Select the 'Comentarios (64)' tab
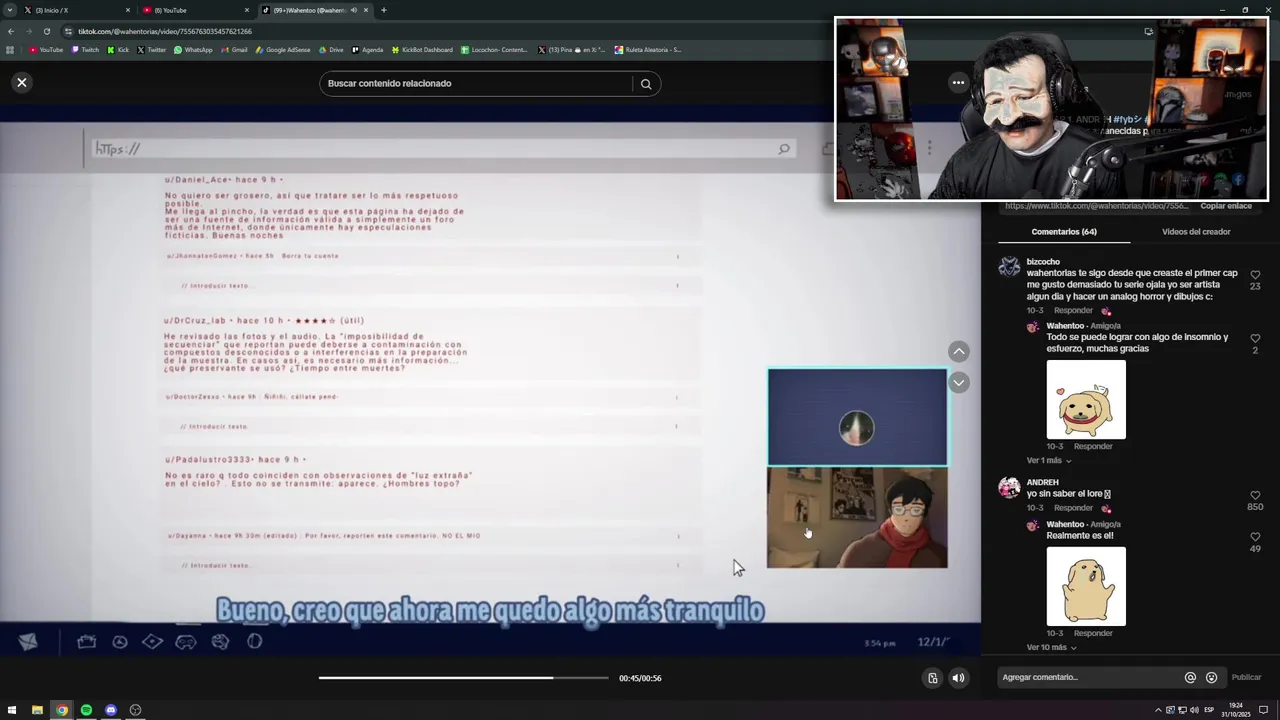This screenshot has height=720, width=1280. coord(1064,232)
